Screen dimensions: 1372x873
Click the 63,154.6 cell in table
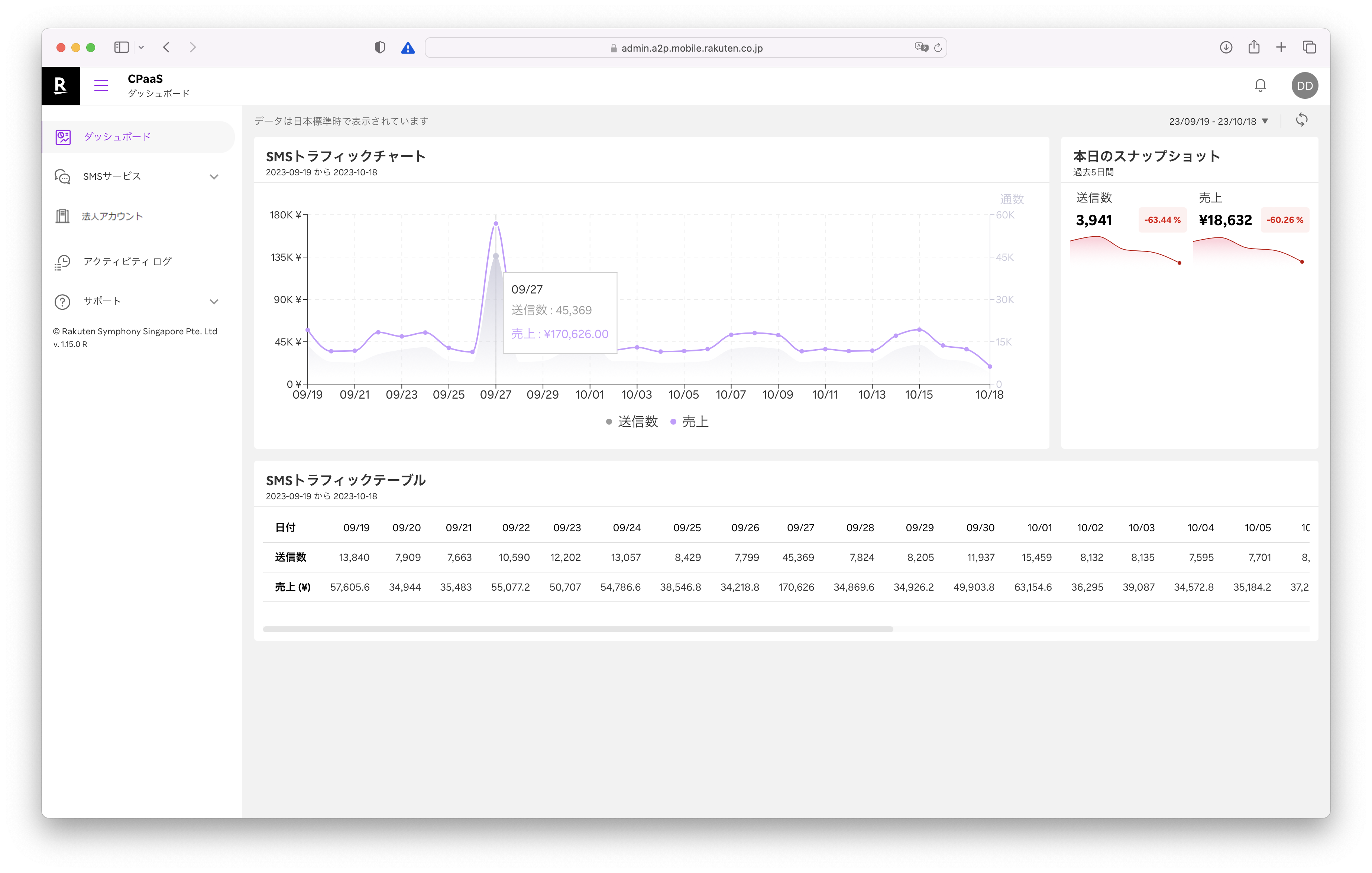pyautogui.click(x=1032, y=587)
